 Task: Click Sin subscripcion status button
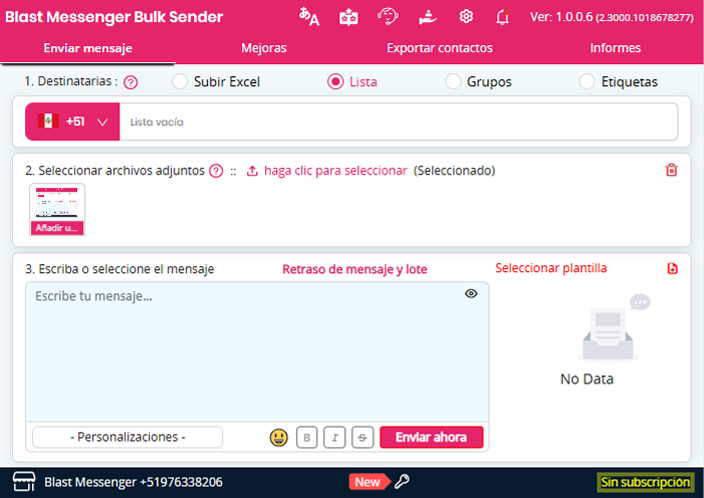[646, 482]
